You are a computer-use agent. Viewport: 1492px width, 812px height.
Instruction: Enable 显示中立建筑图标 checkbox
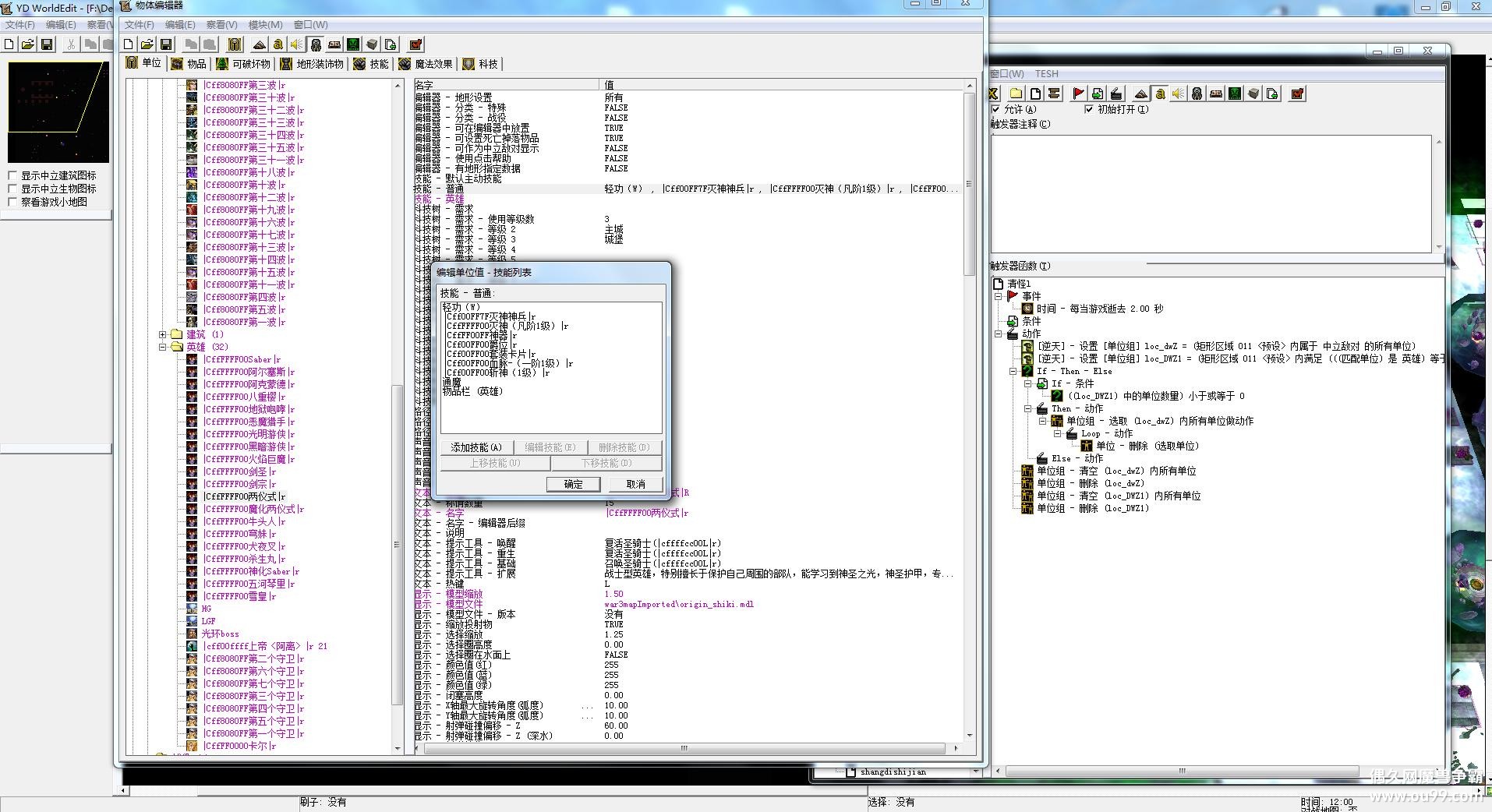[12, 175]
